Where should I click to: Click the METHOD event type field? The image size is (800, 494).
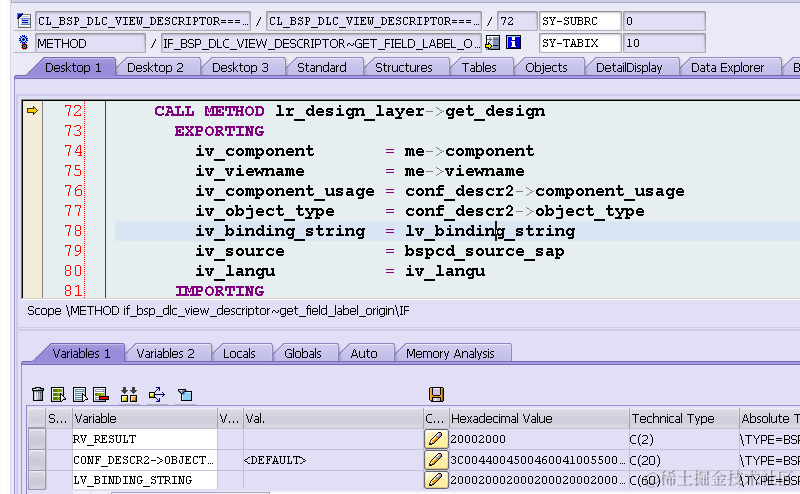tap(90, 43)
